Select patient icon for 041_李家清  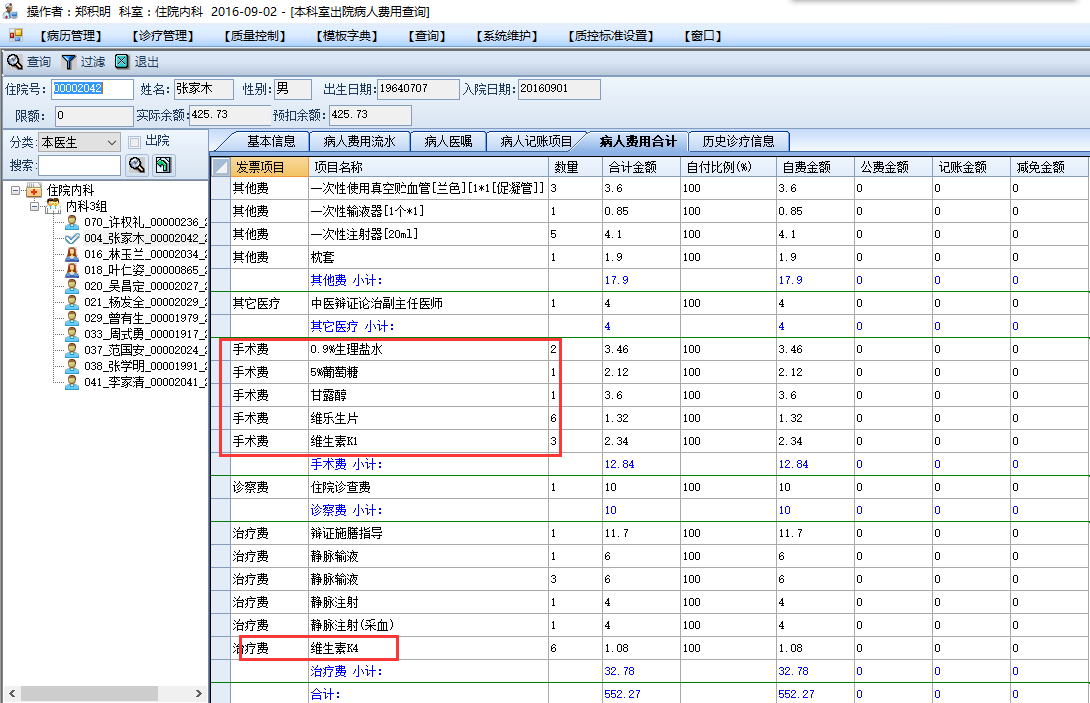72,382
